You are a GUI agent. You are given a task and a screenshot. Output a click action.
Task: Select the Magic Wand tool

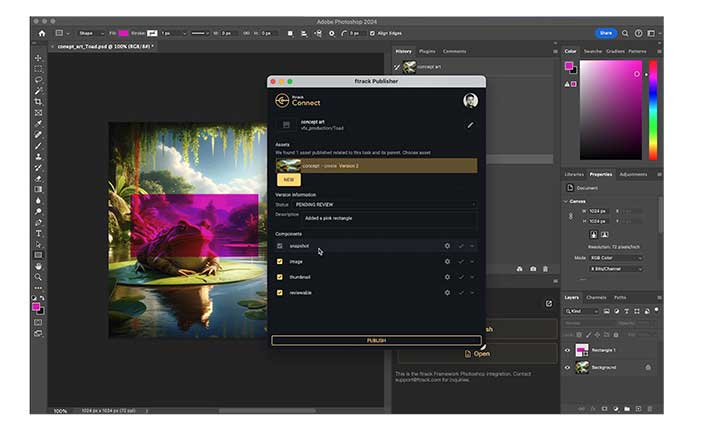point(38,91)
